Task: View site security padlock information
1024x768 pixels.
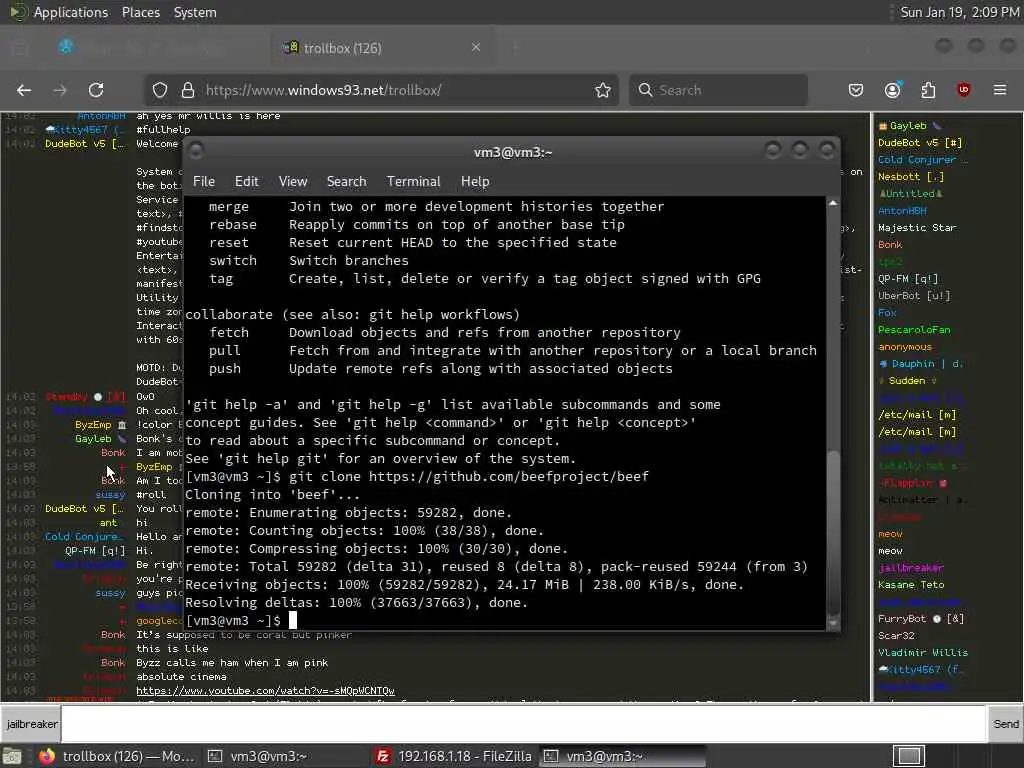Action: click(x=188, y=90)
